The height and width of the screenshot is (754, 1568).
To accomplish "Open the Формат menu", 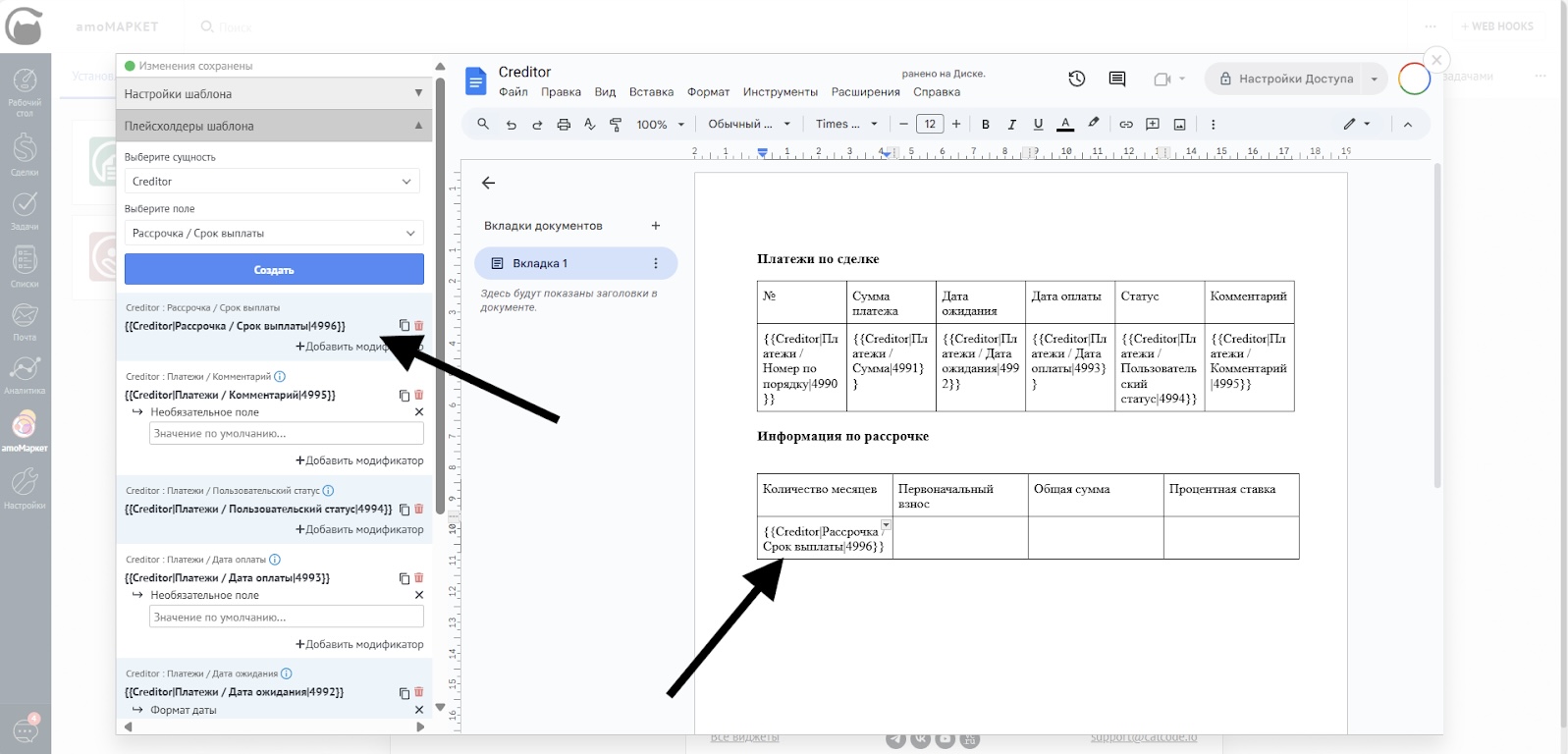I will [x=708, y=92].
